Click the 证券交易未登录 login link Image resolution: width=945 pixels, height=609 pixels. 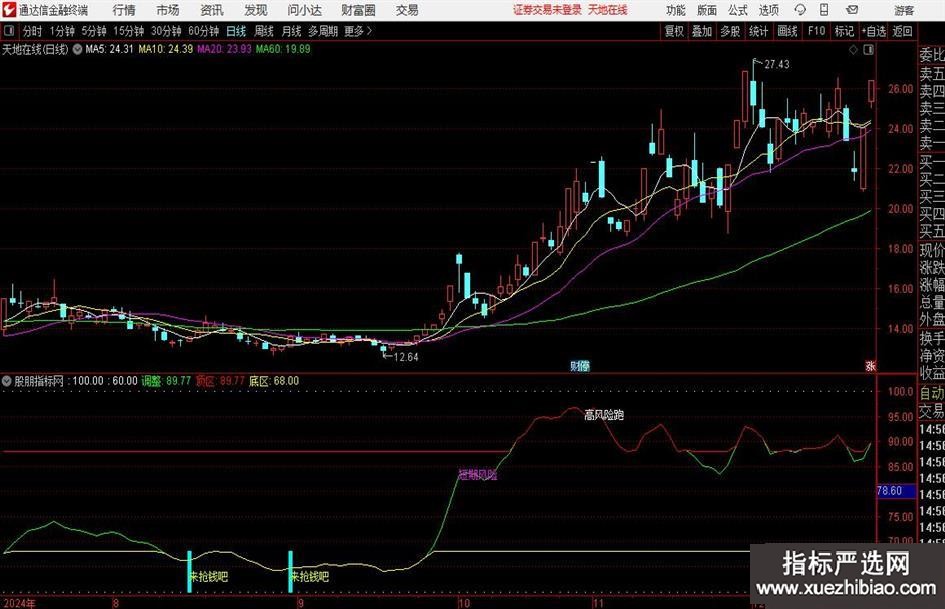click(x=546, y=10)
